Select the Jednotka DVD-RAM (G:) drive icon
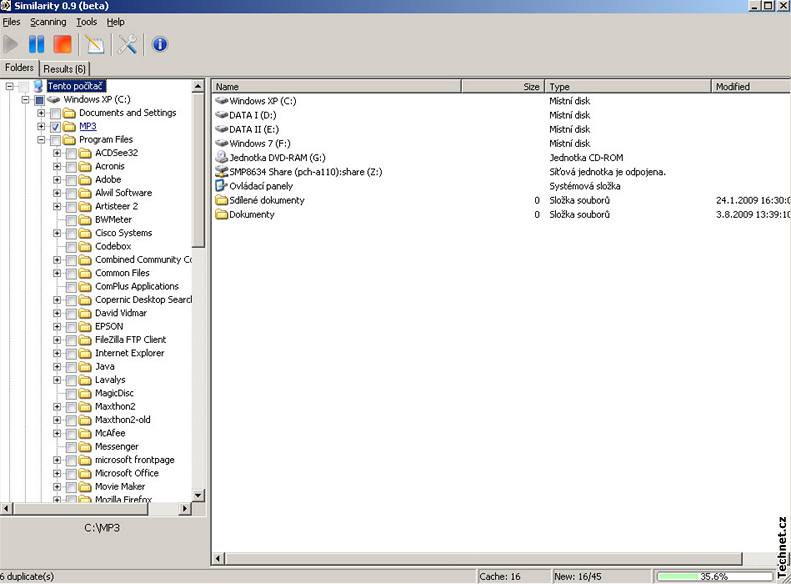The image size is (791, 584). (222, 158)
